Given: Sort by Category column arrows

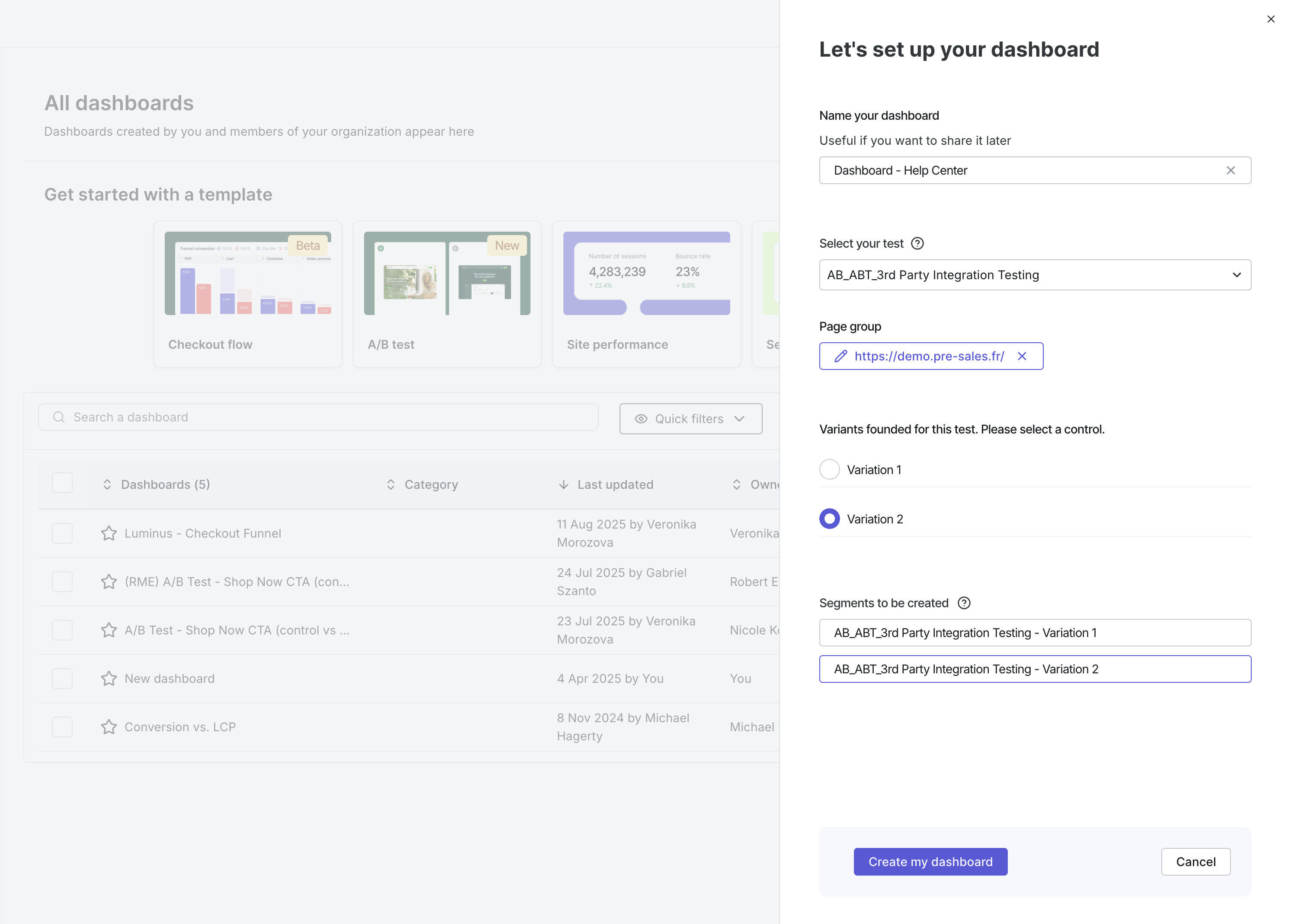Looking at the screenshot, I should coord(390,485).
